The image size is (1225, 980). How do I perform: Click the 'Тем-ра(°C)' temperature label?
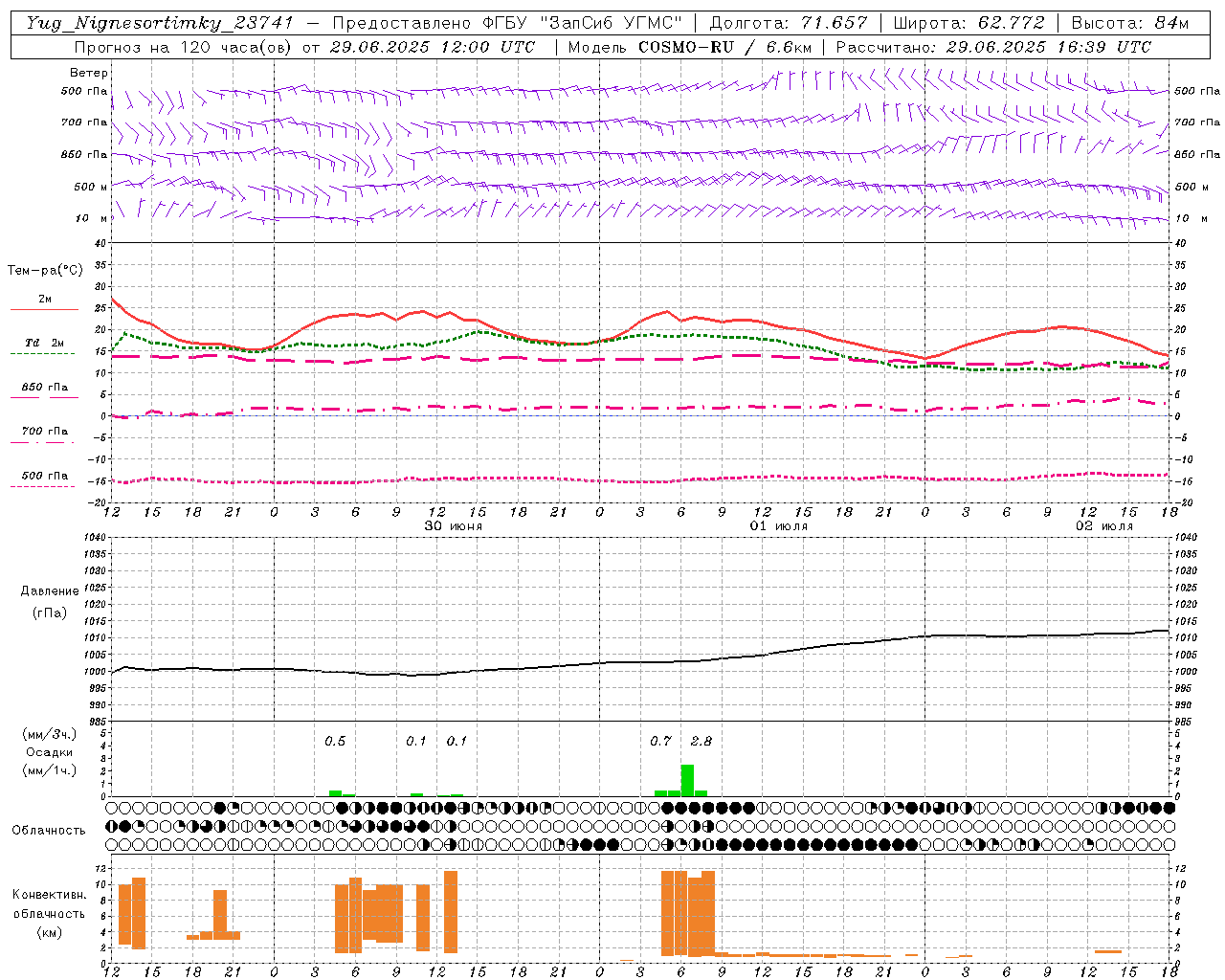pos(45,271)
